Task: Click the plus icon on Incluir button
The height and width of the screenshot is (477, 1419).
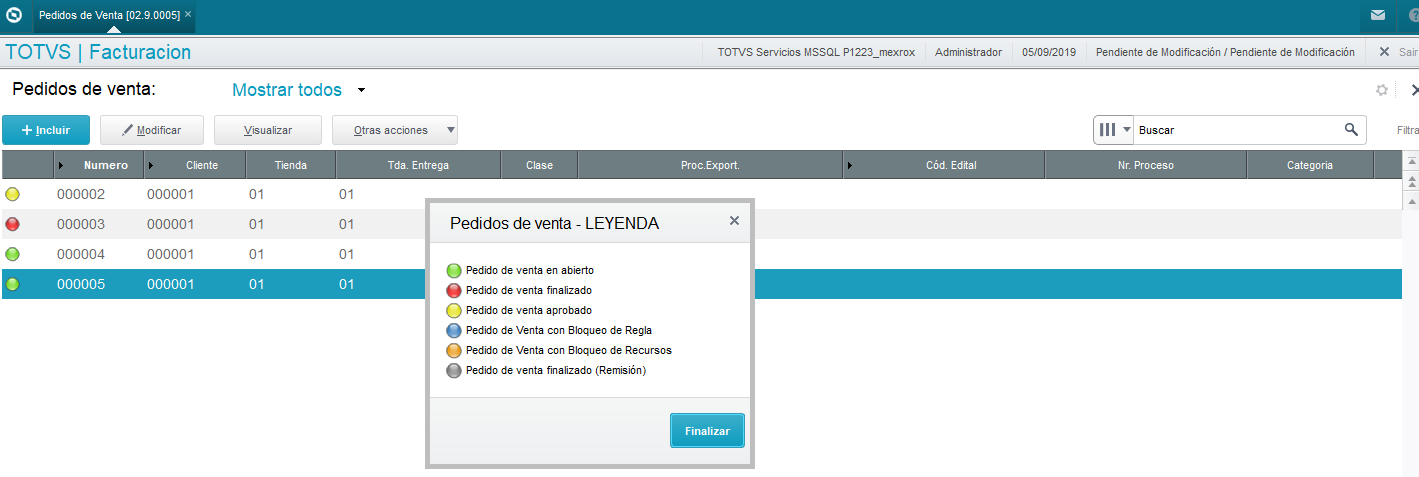Action: click(27, 130)
